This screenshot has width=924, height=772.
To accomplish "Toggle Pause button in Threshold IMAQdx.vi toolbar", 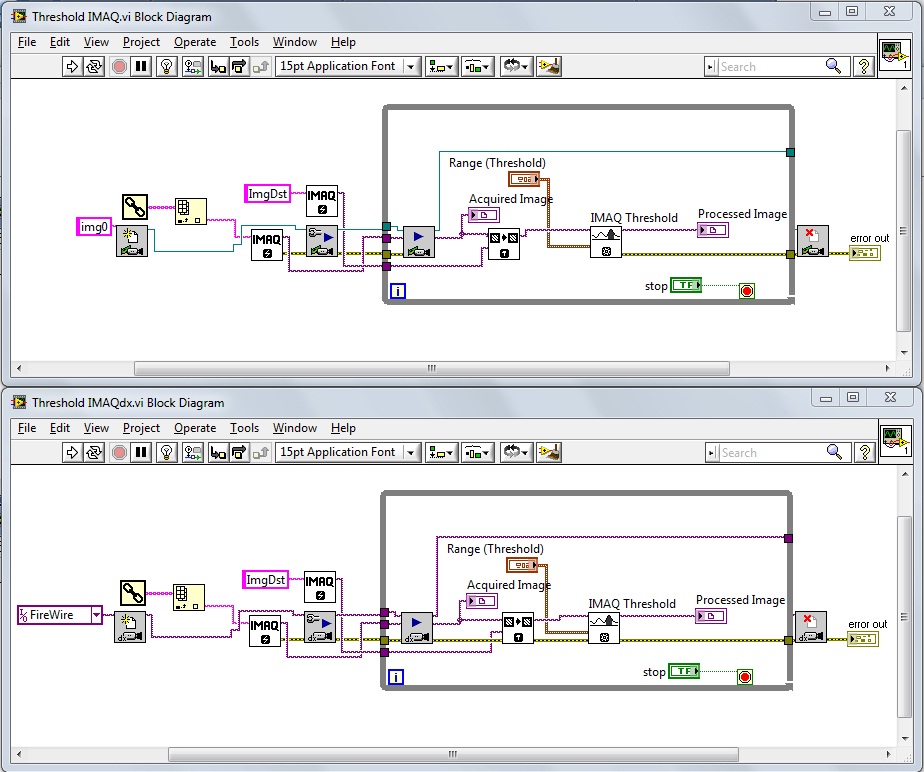I will point(141,452).
